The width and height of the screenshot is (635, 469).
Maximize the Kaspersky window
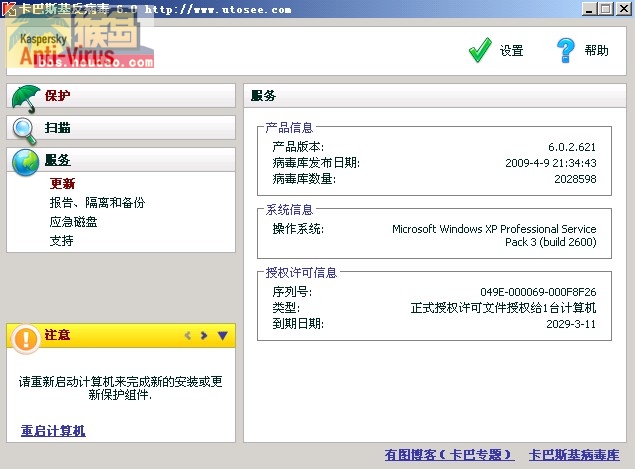click(606, 9)
